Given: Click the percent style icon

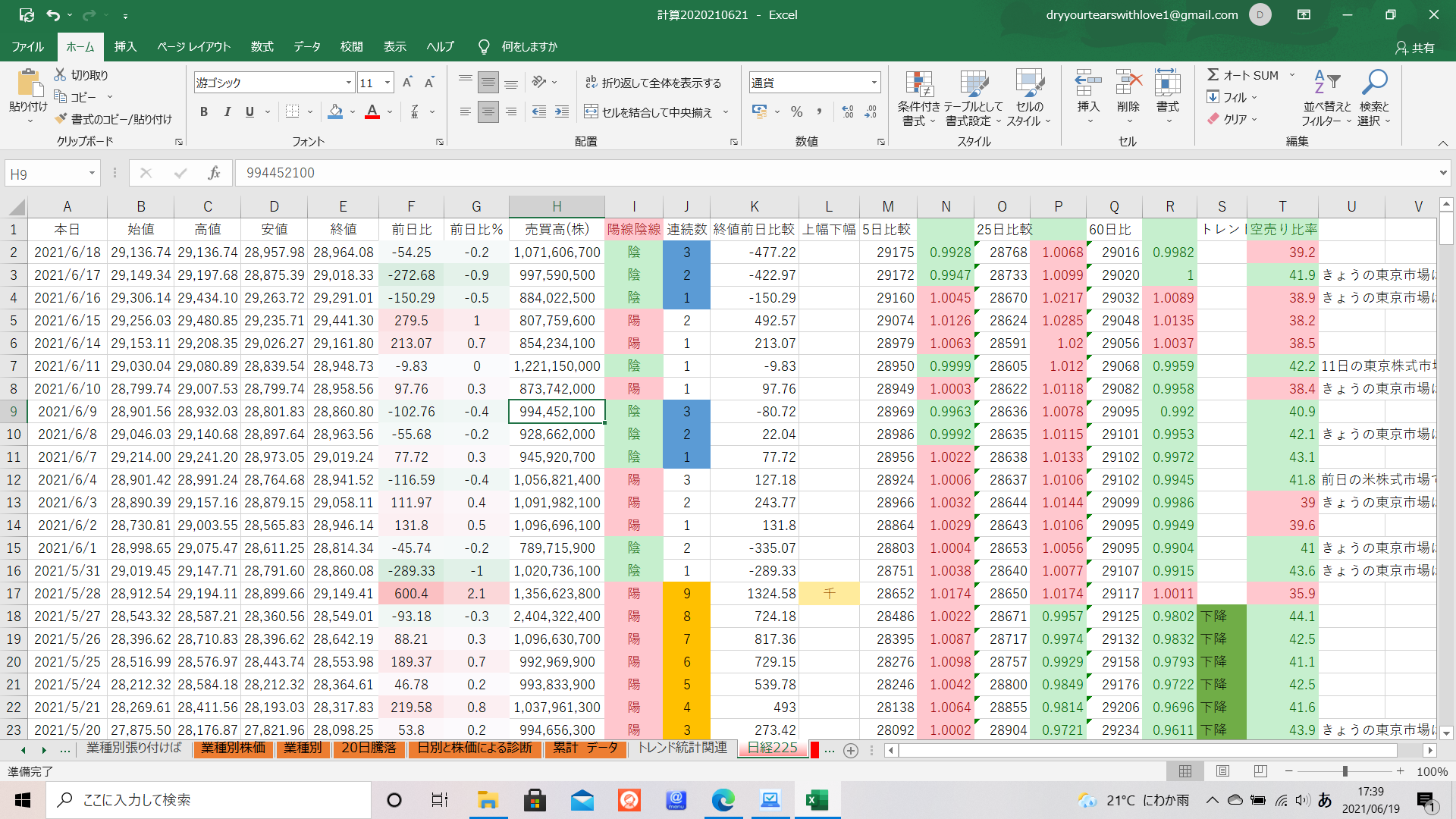Looking at the screenshot, I should tap(796, 112).
